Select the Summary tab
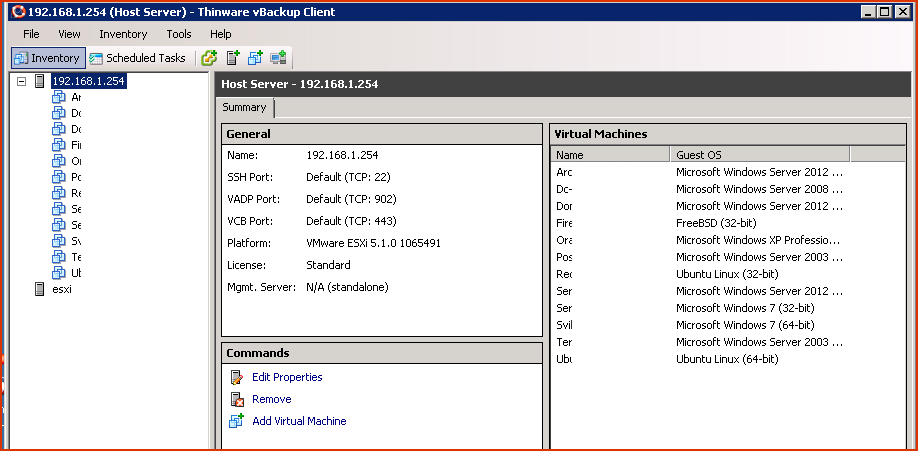 point(244,108)
